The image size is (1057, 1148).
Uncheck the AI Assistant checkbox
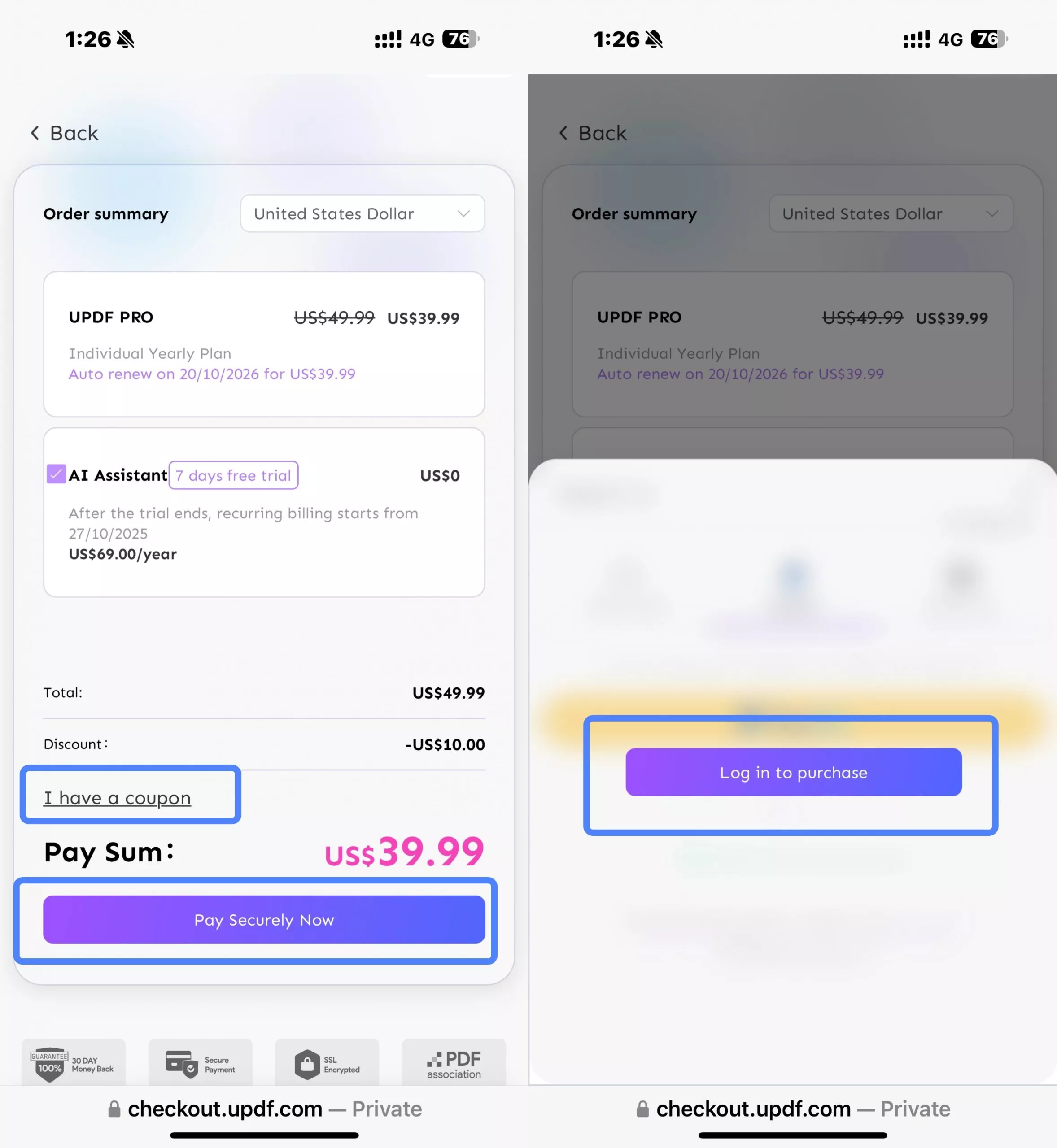tap(56, 474)
